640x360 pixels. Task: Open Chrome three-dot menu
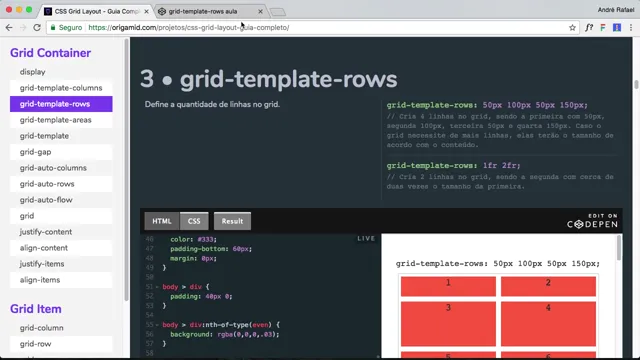(631, 28)
